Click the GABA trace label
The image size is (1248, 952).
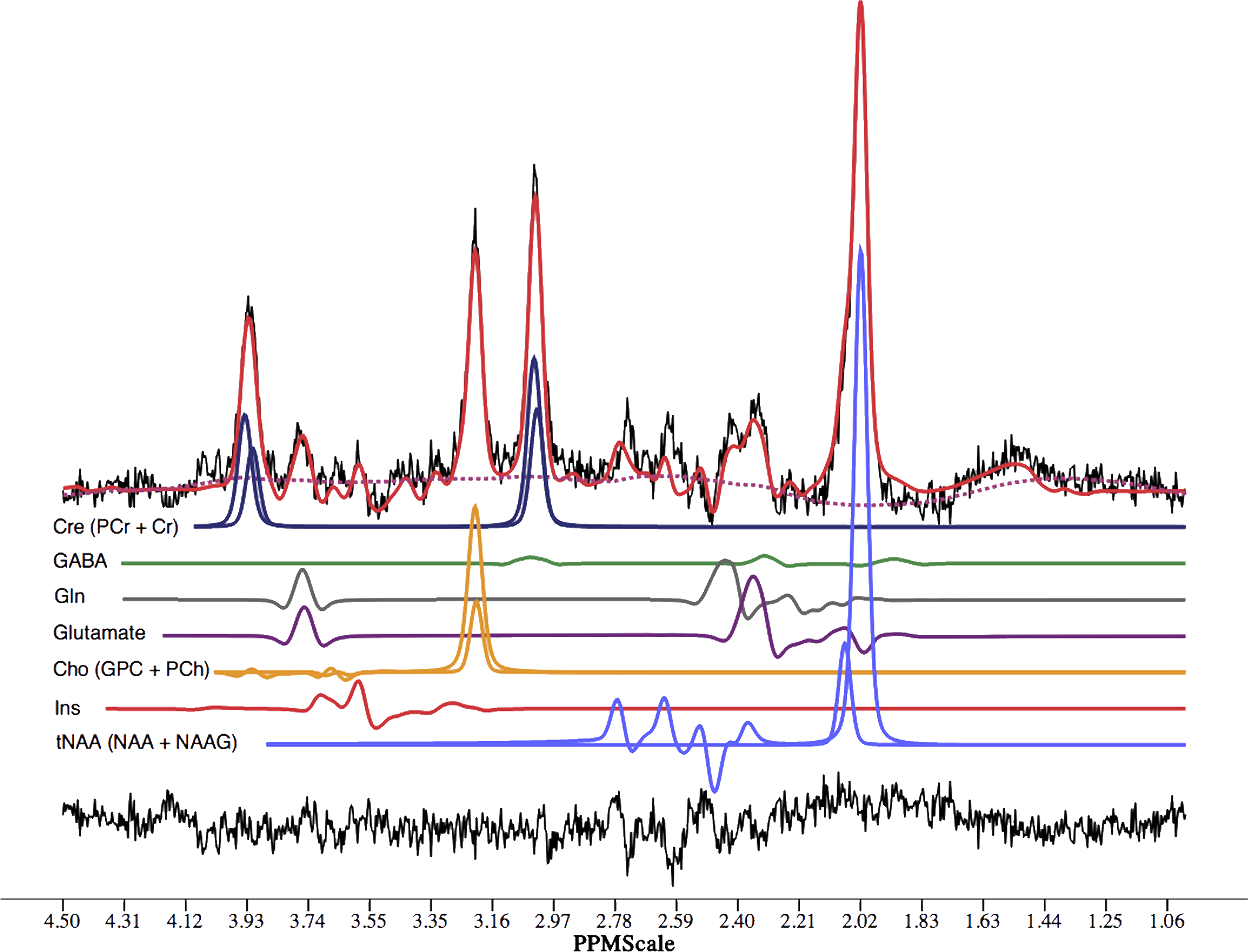[x=80, y=561]
